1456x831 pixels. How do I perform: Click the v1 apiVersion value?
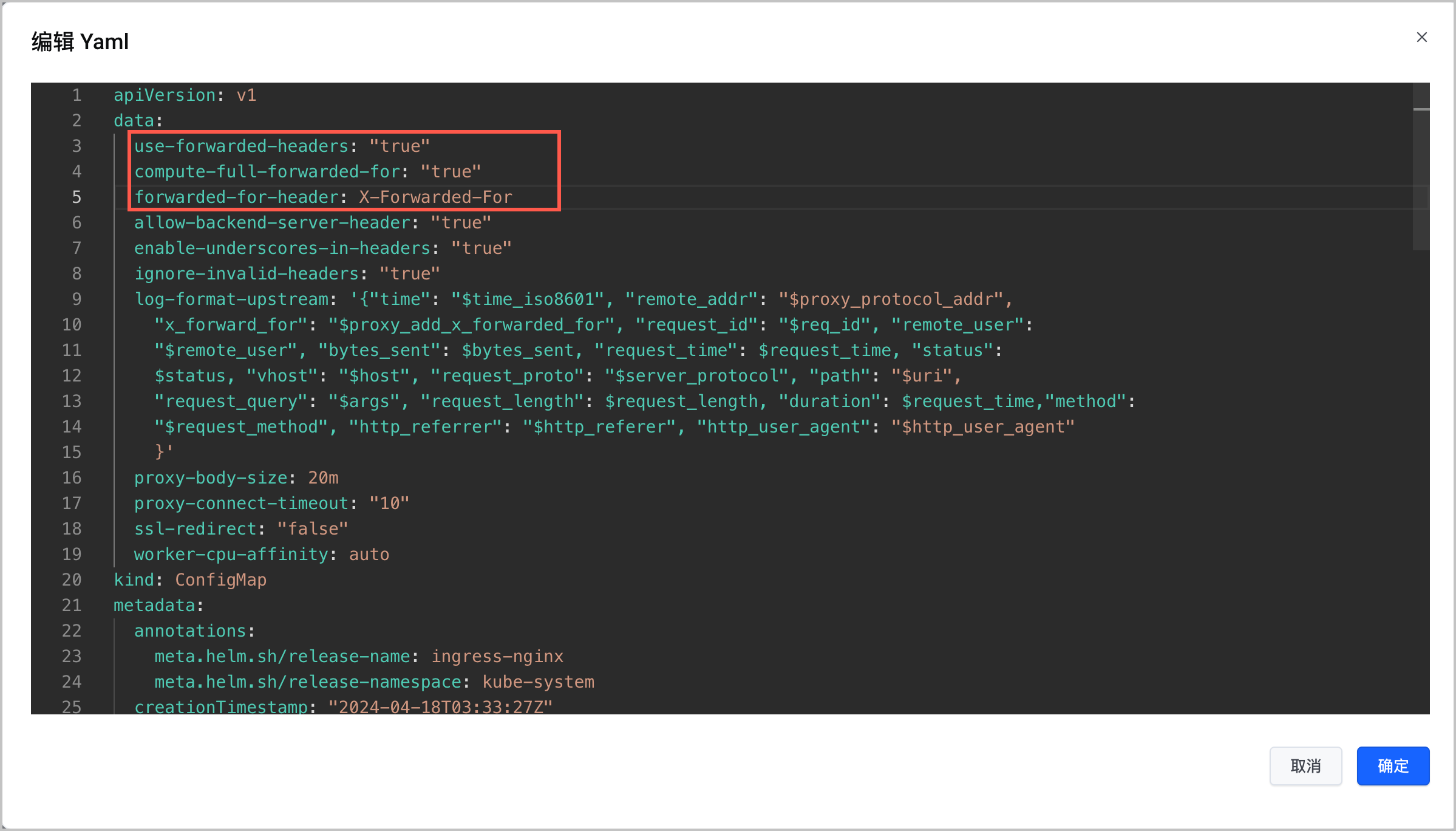[x=247, y=95]
